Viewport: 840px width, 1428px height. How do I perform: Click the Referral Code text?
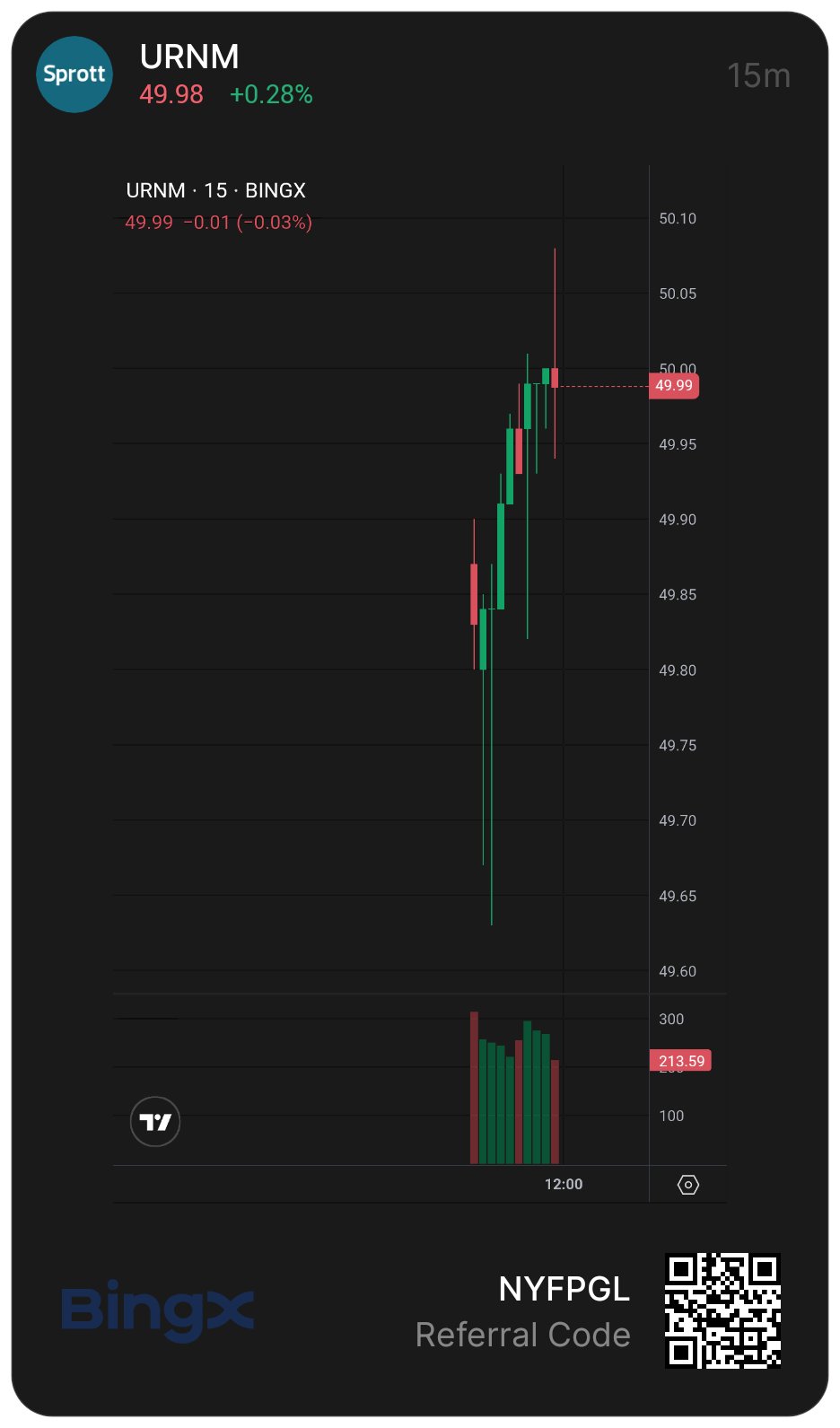[523, 1335]
